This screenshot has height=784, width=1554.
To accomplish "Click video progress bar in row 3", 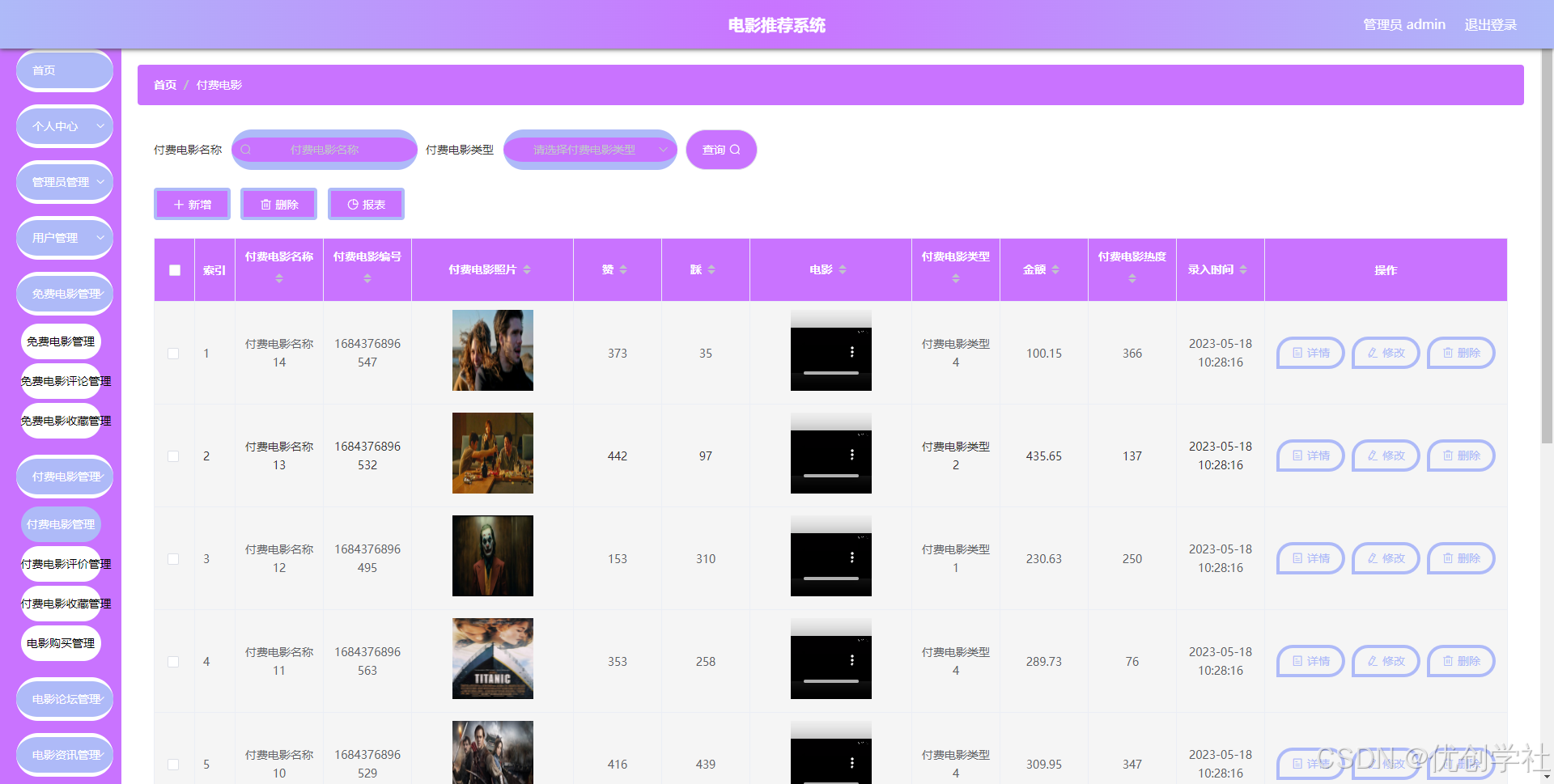I will [831, 578].
